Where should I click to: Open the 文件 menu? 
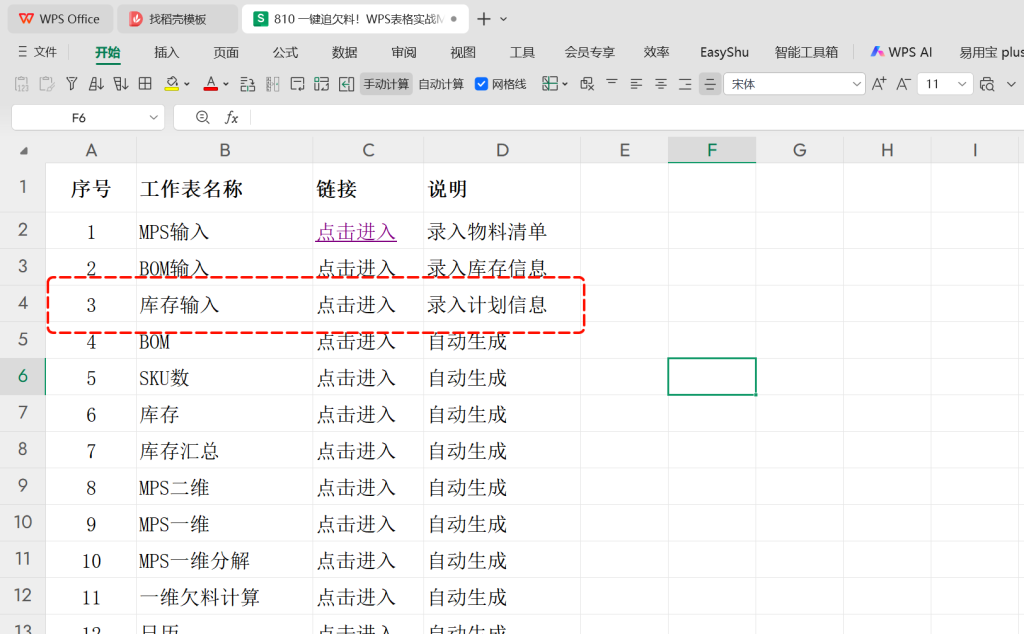pos(38,52)
